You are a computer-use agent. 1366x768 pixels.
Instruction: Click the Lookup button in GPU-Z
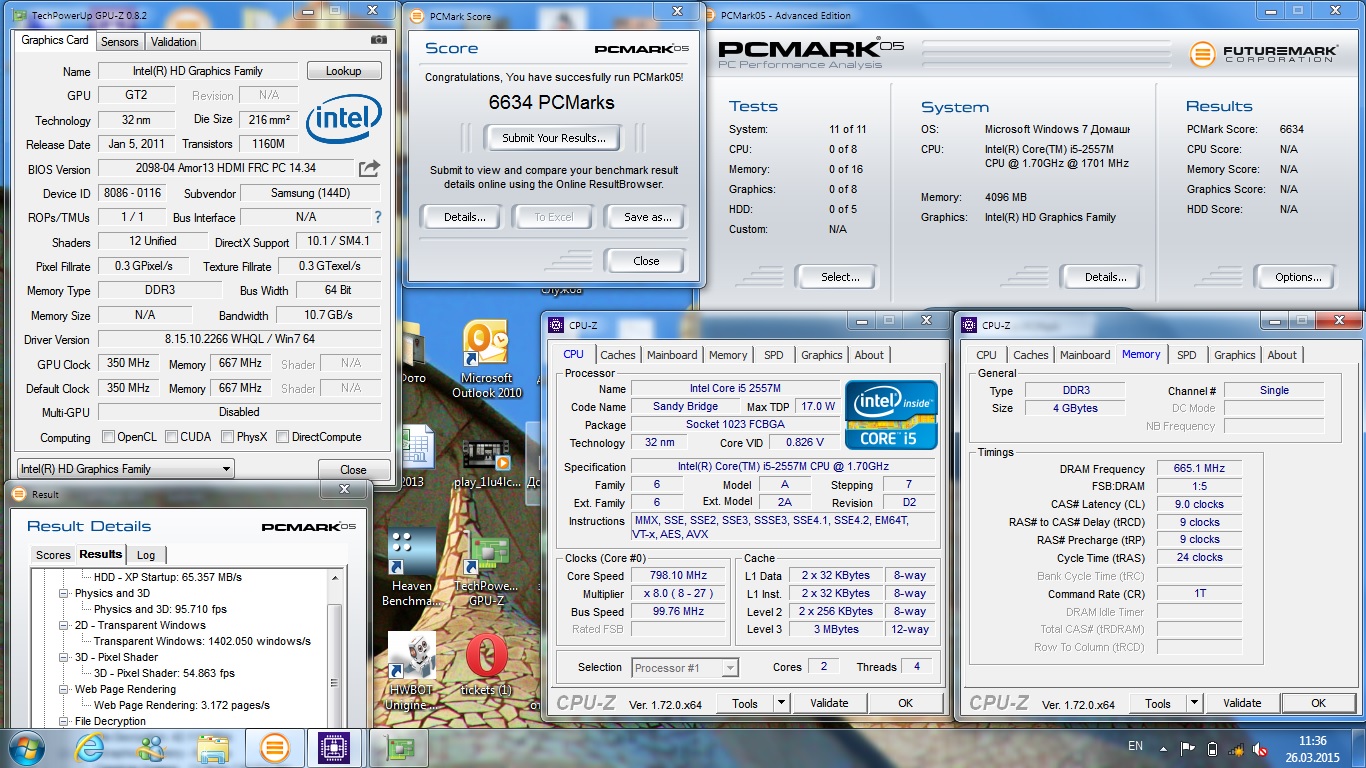pyautogui.click(x=343, y=71)
